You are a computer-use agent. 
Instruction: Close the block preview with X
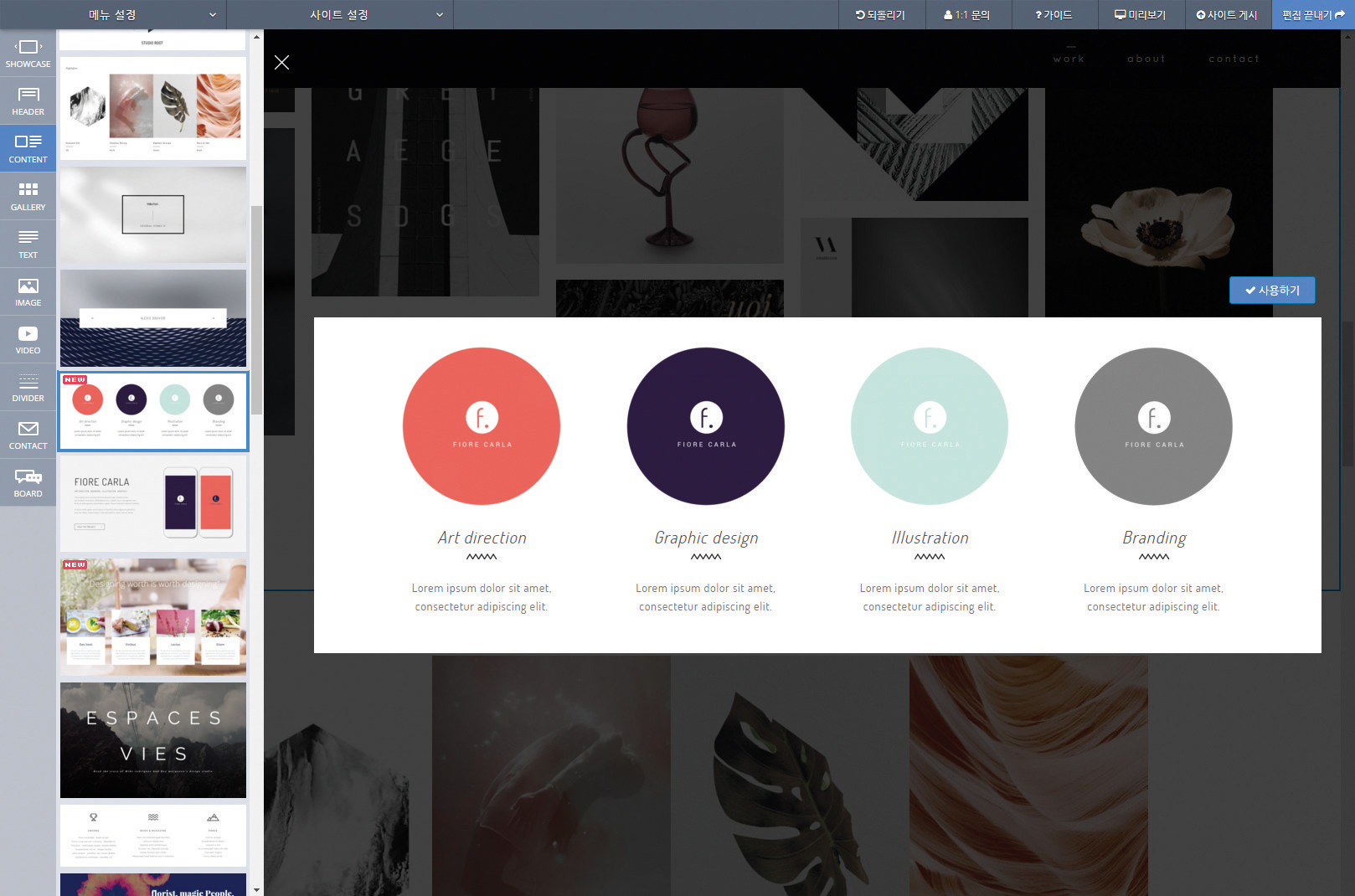coord(282,63)
